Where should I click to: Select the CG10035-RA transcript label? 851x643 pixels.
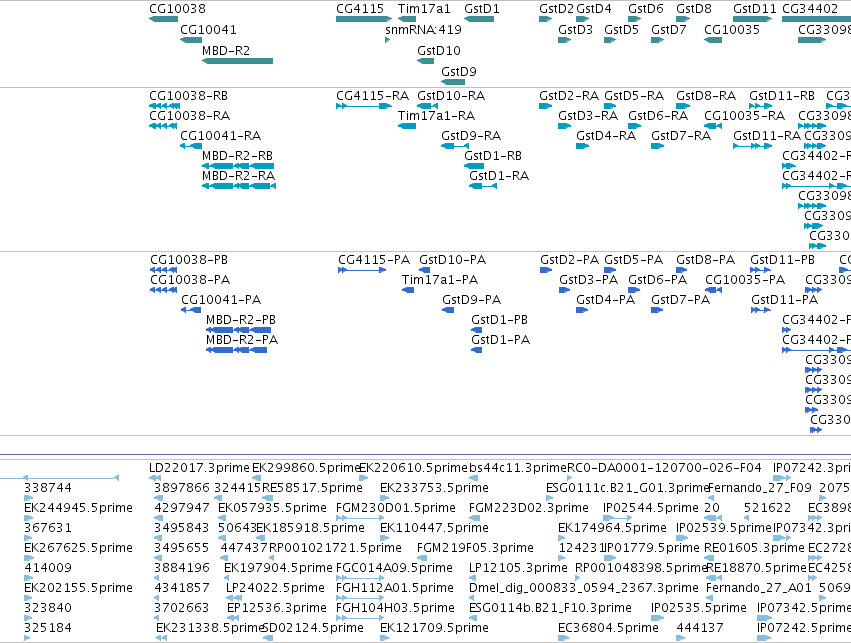click(745, 116)
